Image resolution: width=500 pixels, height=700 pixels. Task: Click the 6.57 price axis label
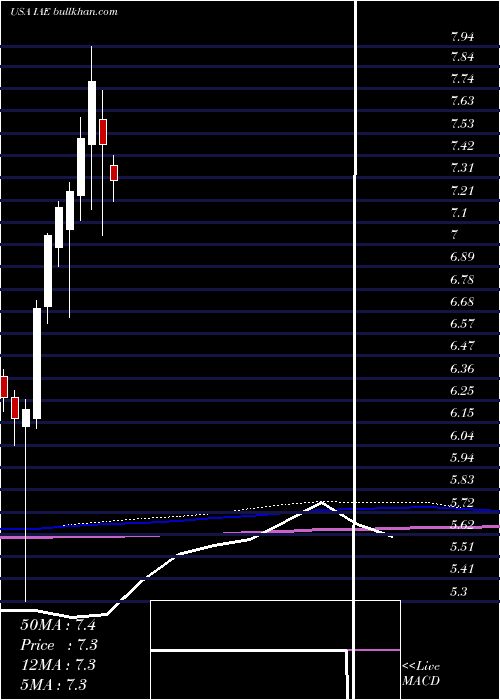click(x=462, y=324)
